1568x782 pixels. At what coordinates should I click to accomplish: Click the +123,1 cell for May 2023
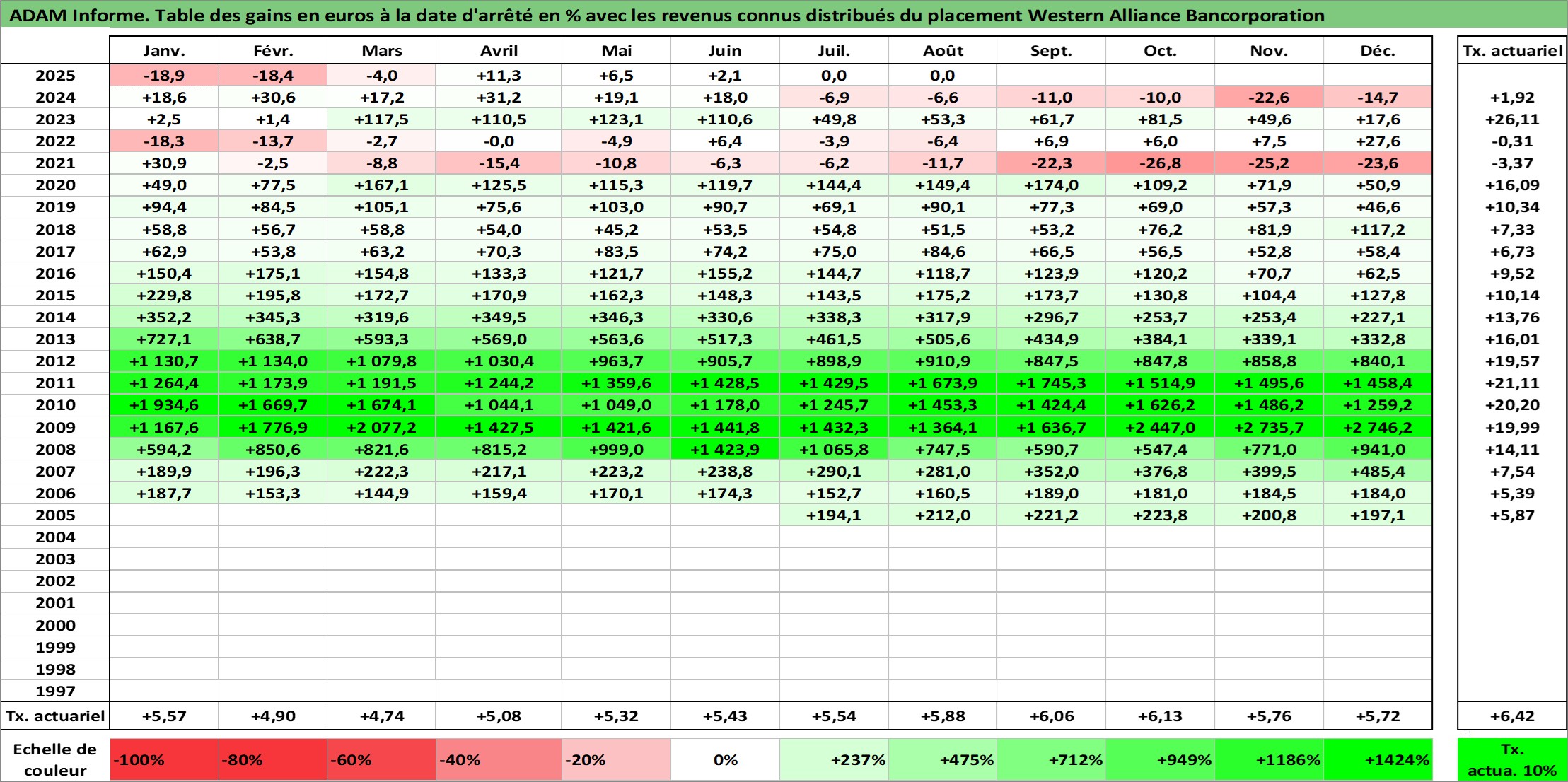[616, 119]
